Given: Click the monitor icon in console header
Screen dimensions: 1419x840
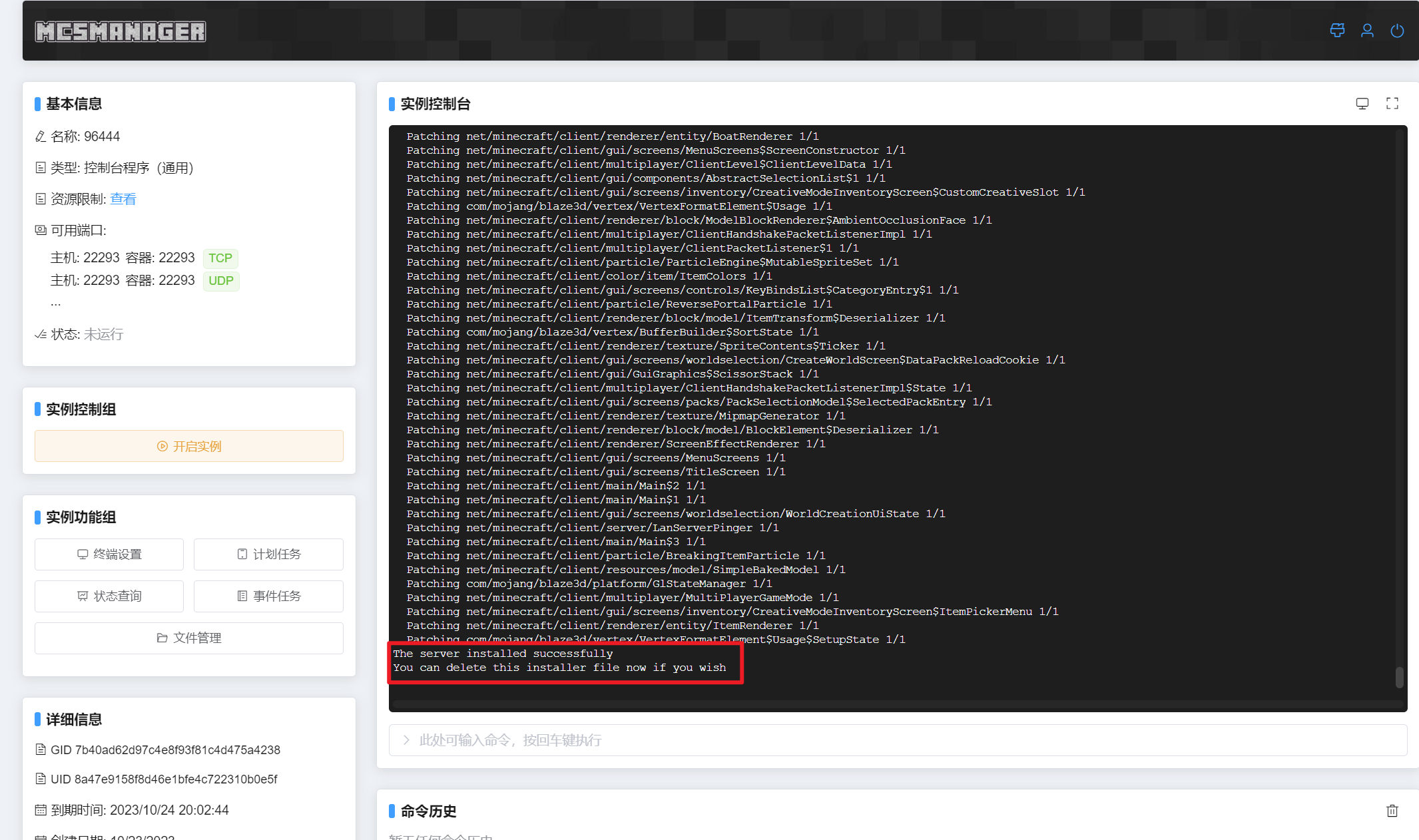Looking at the screenshot, I should [x=1362, y=103].
